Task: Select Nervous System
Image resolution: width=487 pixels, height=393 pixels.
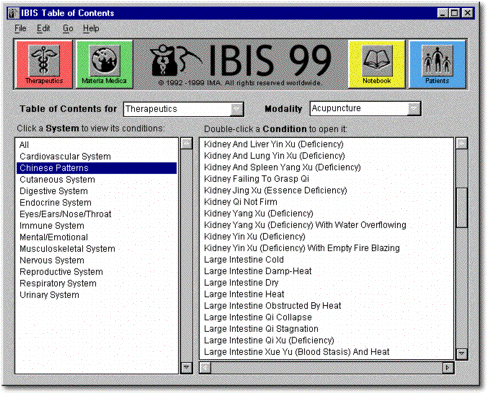Action: pos(96,260)
